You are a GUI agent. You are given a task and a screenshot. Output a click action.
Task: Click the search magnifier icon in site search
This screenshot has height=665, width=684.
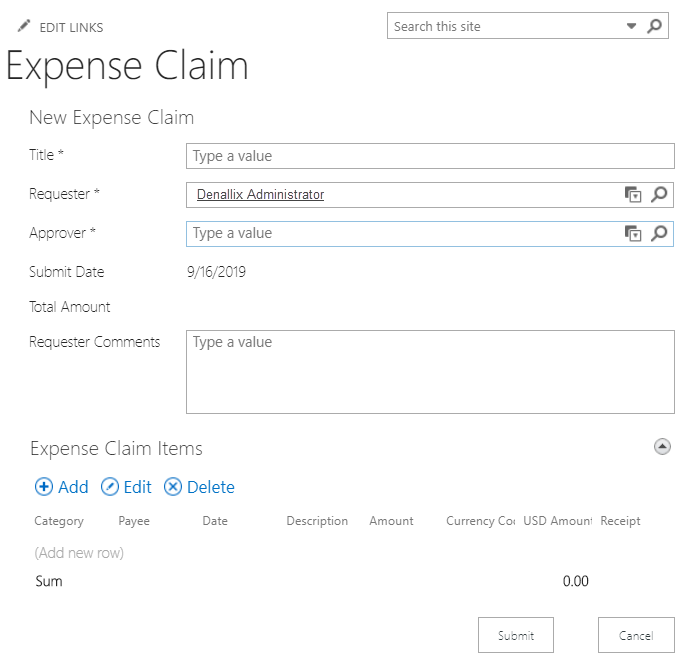(x=655, y=26)
